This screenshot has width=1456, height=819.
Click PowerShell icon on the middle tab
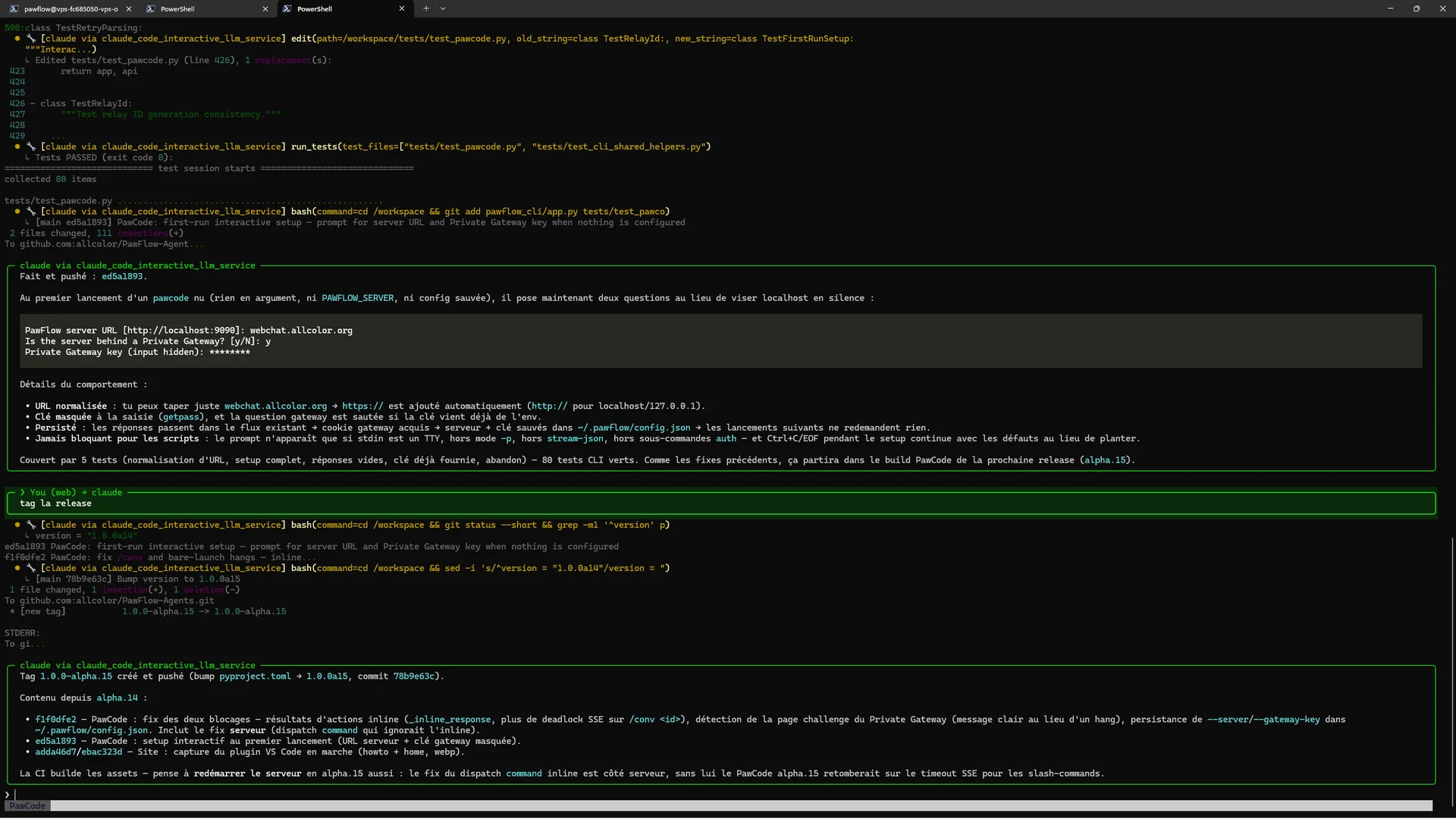(151, 9)
